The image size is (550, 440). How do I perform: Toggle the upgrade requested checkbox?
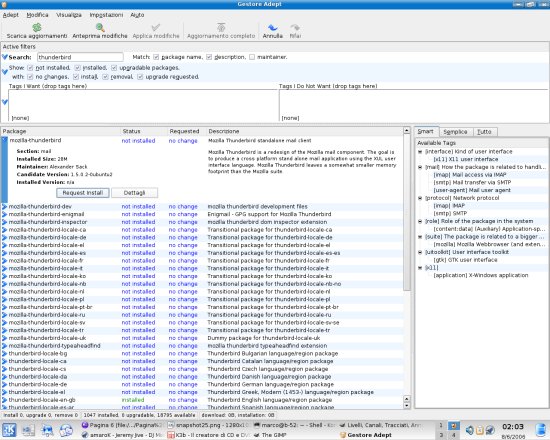coord(140,77)
